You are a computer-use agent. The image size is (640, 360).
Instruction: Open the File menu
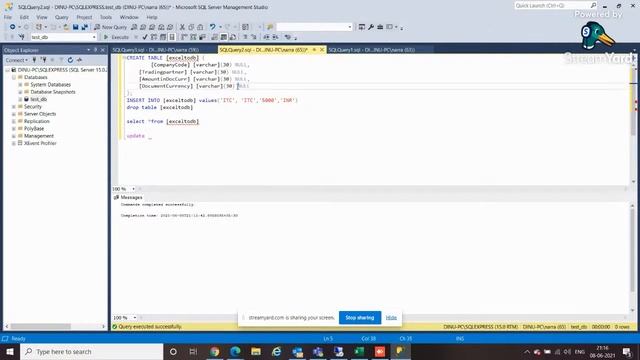click(8, 17)
